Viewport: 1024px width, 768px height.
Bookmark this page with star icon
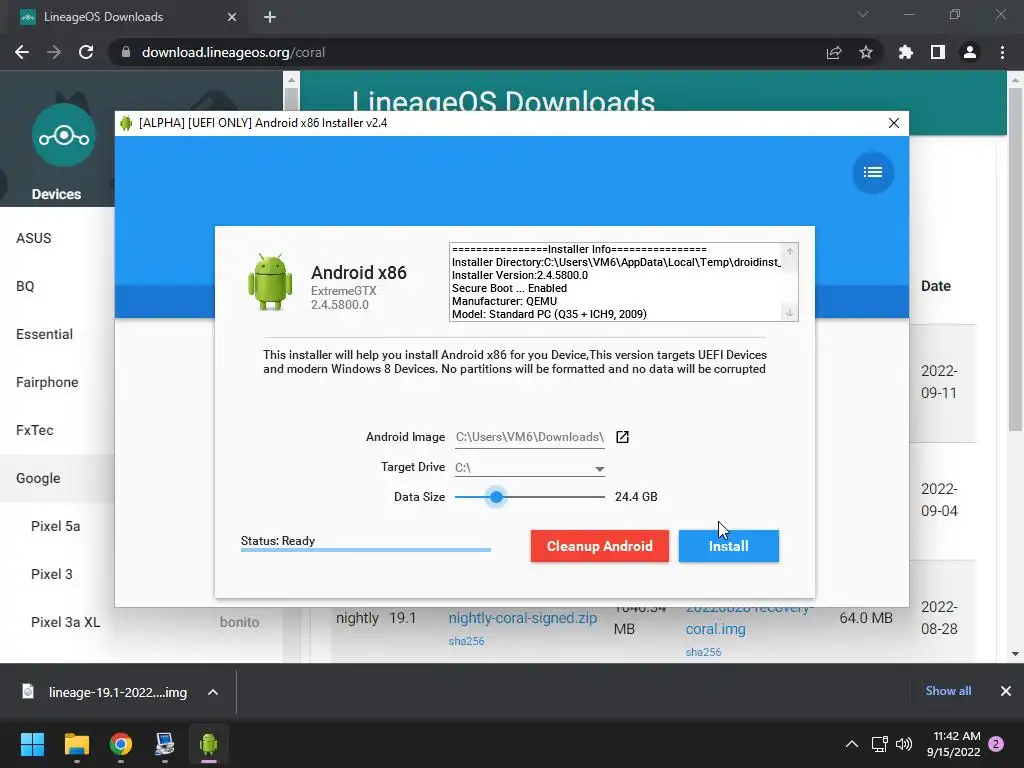point(866,52)
